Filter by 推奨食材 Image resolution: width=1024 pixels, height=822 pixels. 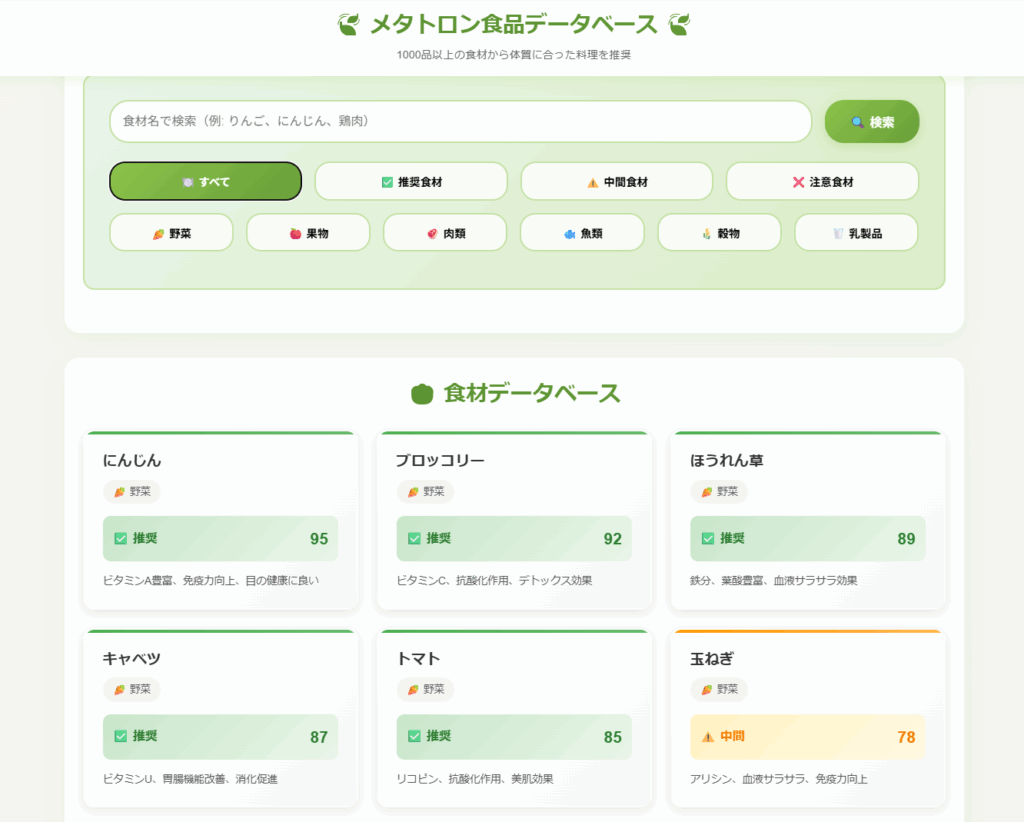tap(411, 182)
